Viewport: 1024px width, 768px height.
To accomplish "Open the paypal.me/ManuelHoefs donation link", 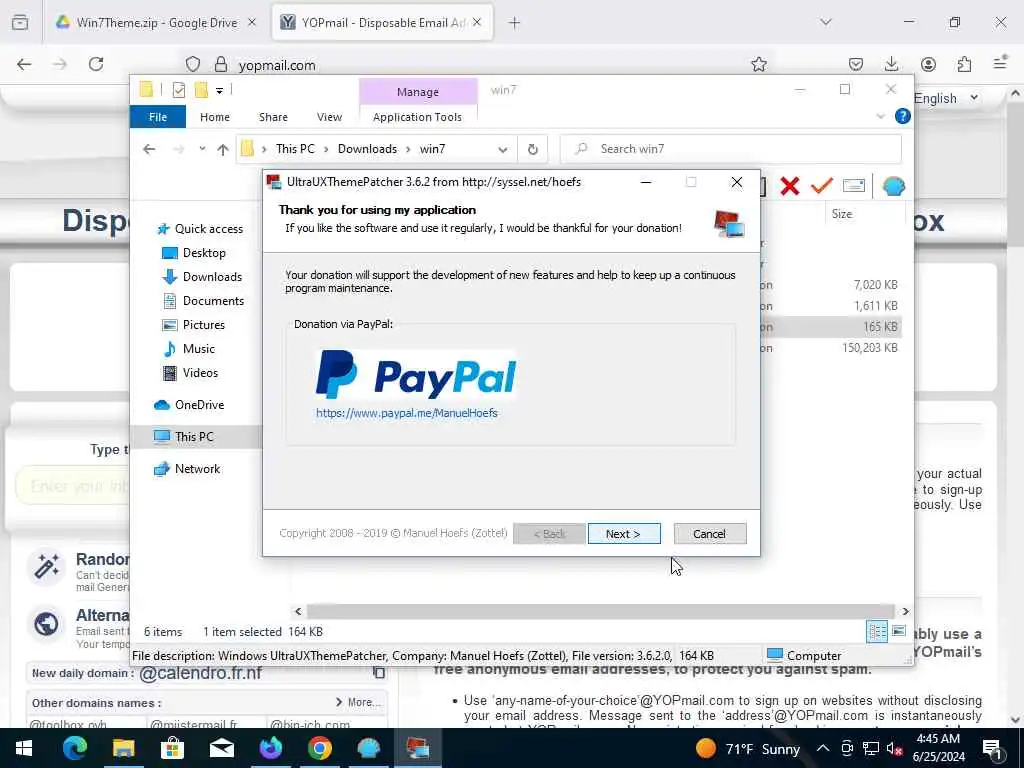I will coord(407,413).
